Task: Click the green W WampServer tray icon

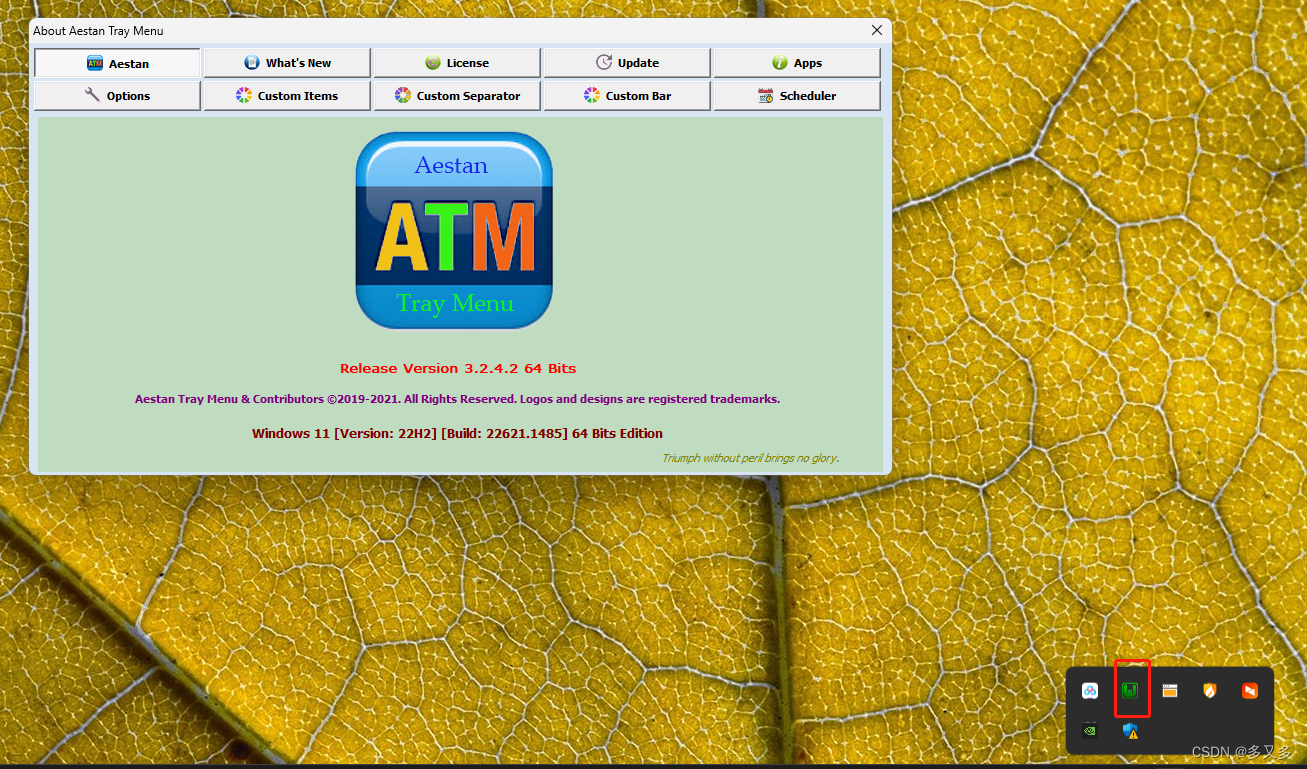Action: pyautogui.click(x=1130, y=691)
